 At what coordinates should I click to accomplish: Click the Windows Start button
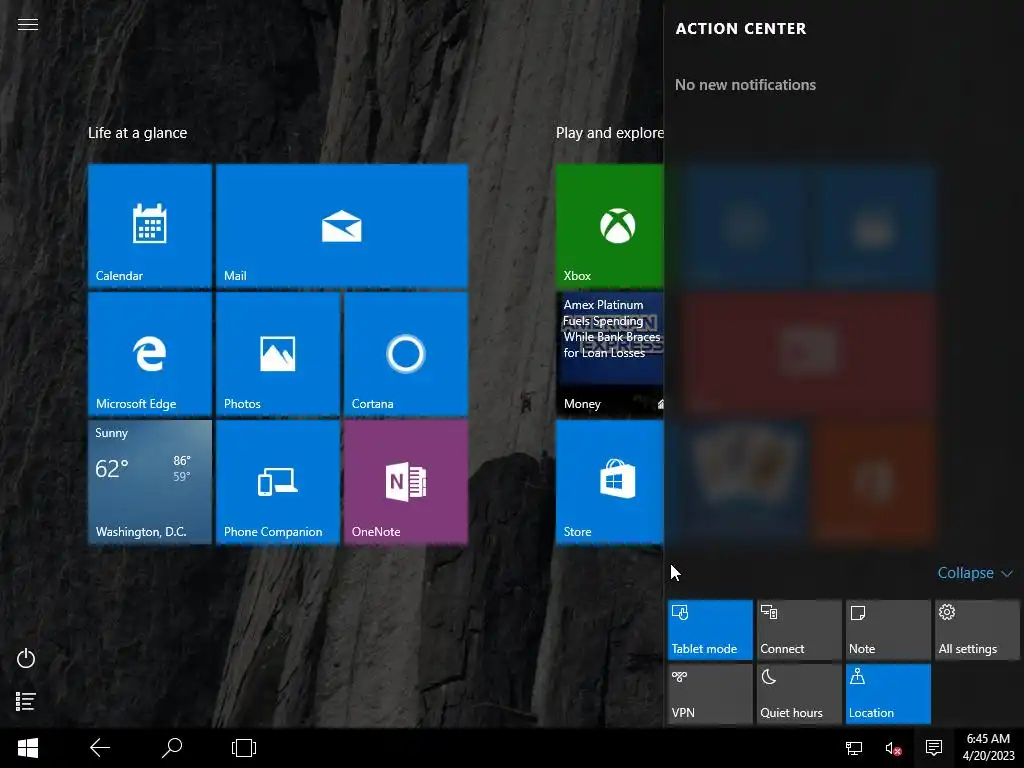click(x=27, y=748)
